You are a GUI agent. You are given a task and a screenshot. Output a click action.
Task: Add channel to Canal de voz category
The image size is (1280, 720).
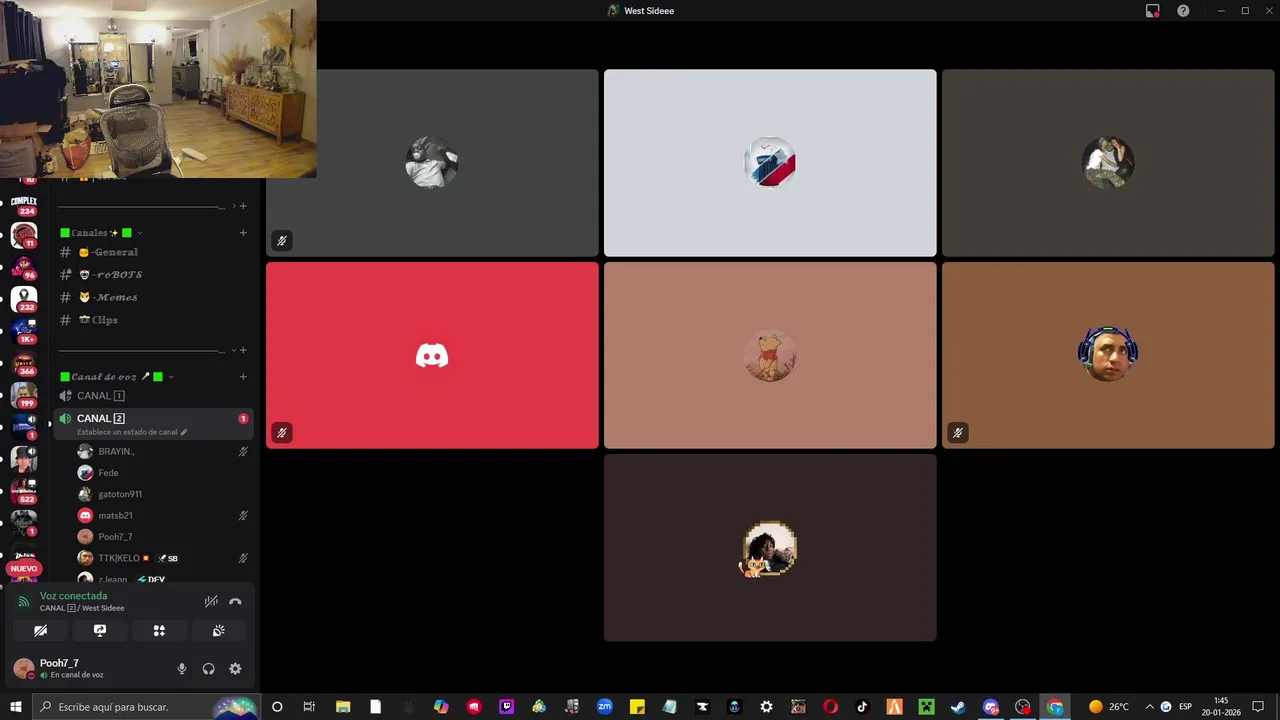243,377
